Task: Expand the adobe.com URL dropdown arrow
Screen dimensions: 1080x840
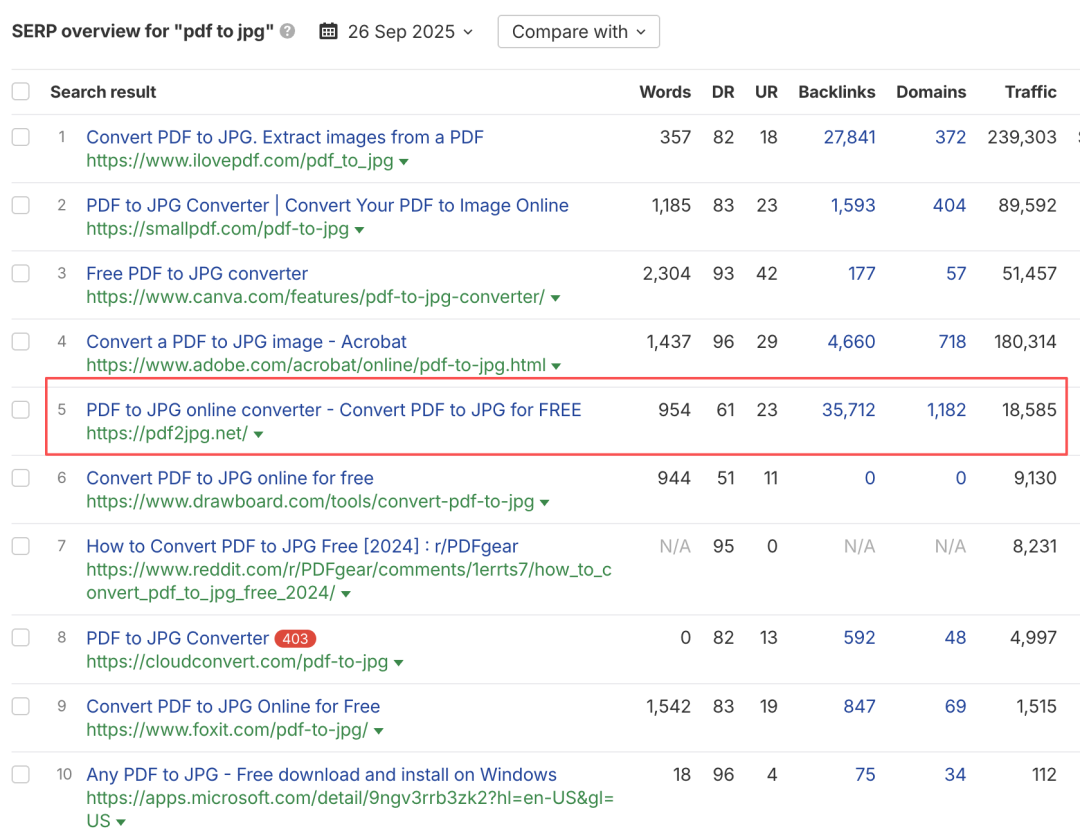Action: pos(556,366)
